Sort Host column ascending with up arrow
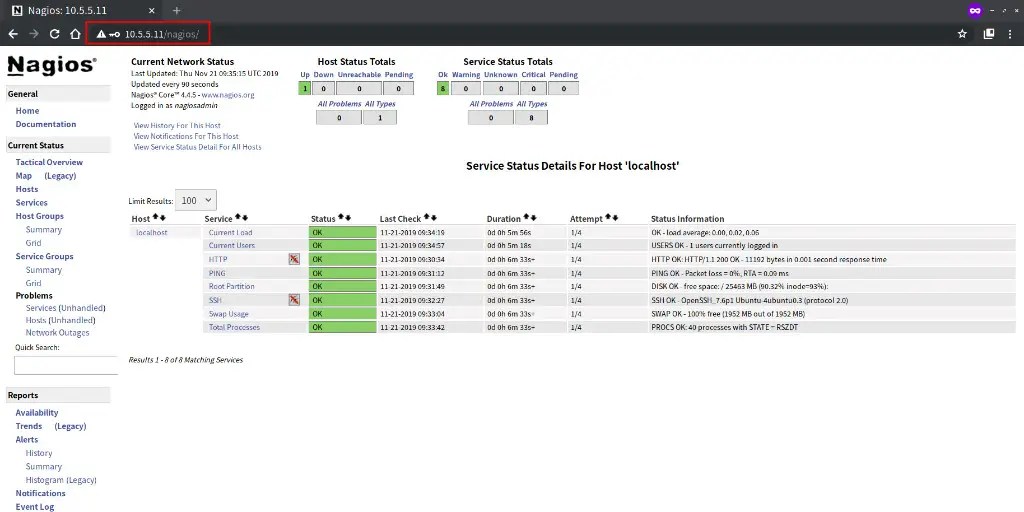The width and height of the screenshot is (1024, 512). [155, 217]
